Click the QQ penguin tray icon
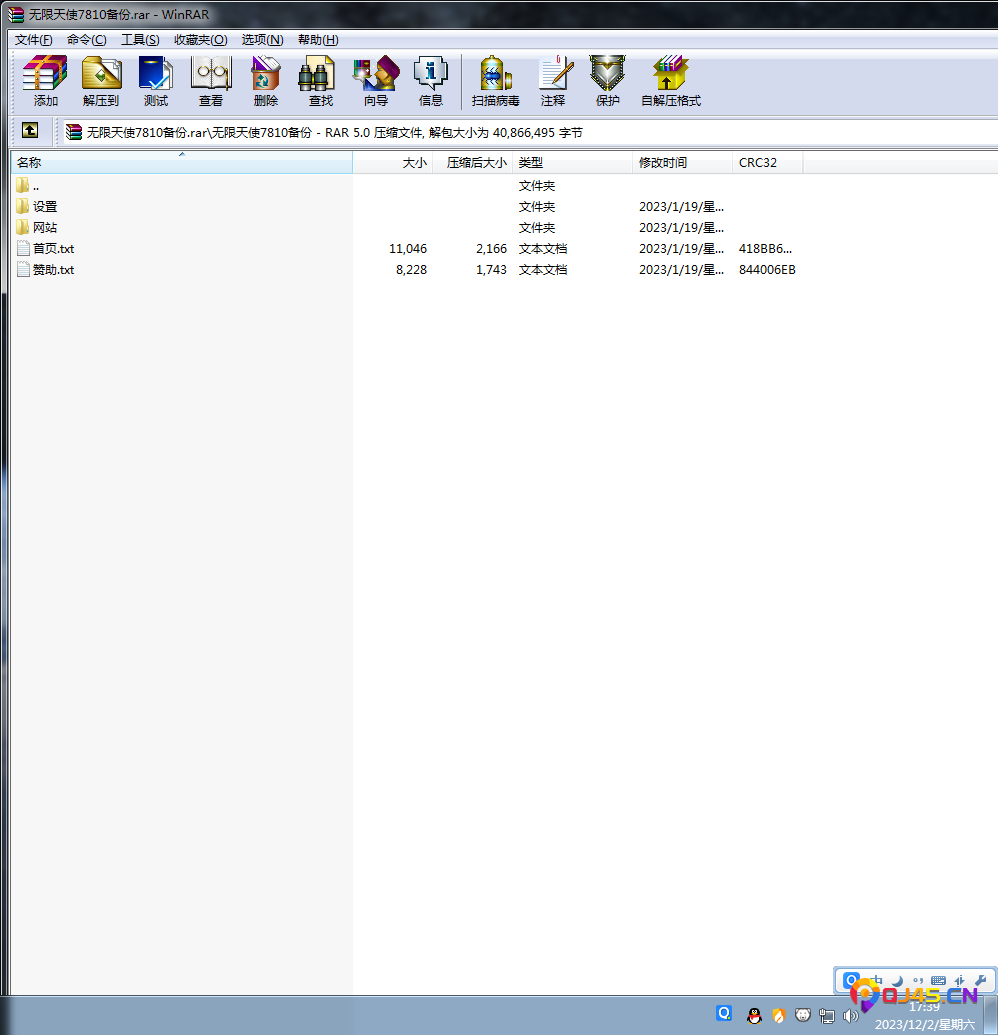Image resolution: width=998 pixels, height=1035 pixels. [x=754, y=1015]
